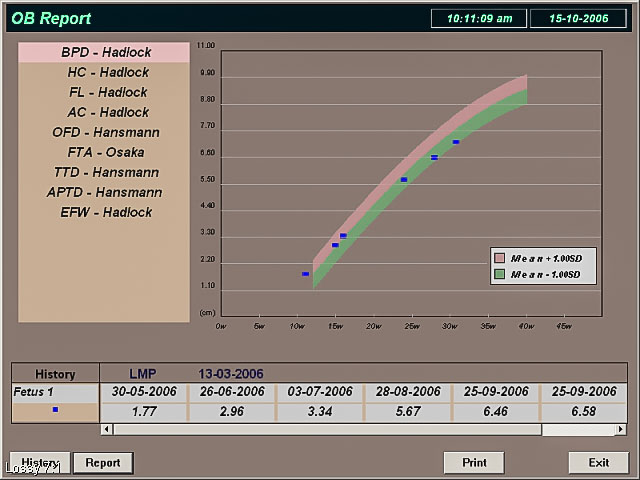Open the Report view

tap(103, 463)
